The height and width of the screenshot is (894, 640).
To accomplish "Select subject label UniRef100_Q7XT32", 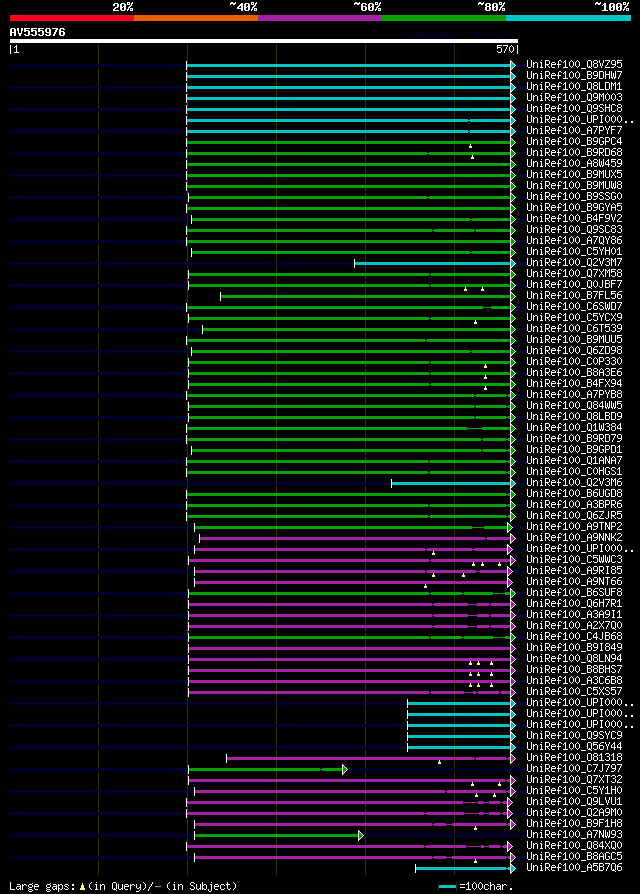I will click(x=574, y=780).
